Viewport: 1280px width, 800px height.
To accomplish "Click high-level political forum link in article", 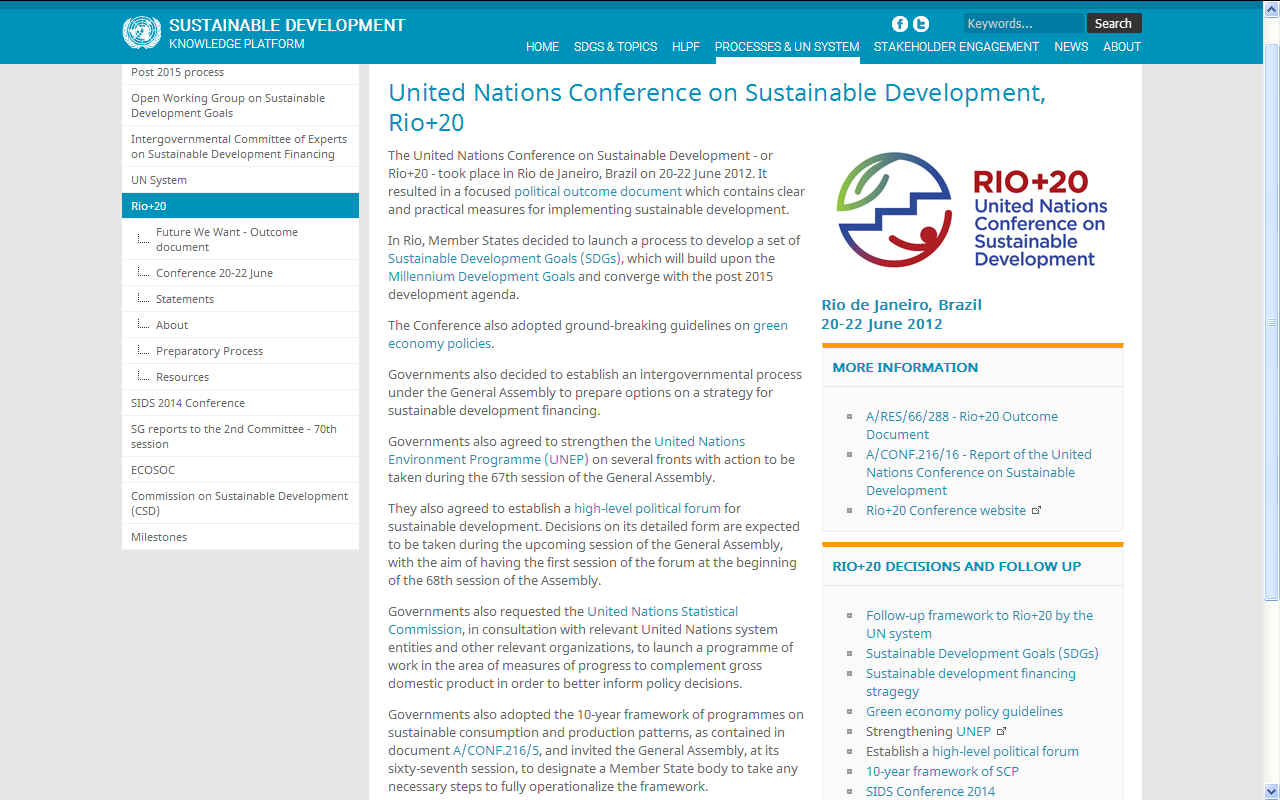I will tap(647, 508).
